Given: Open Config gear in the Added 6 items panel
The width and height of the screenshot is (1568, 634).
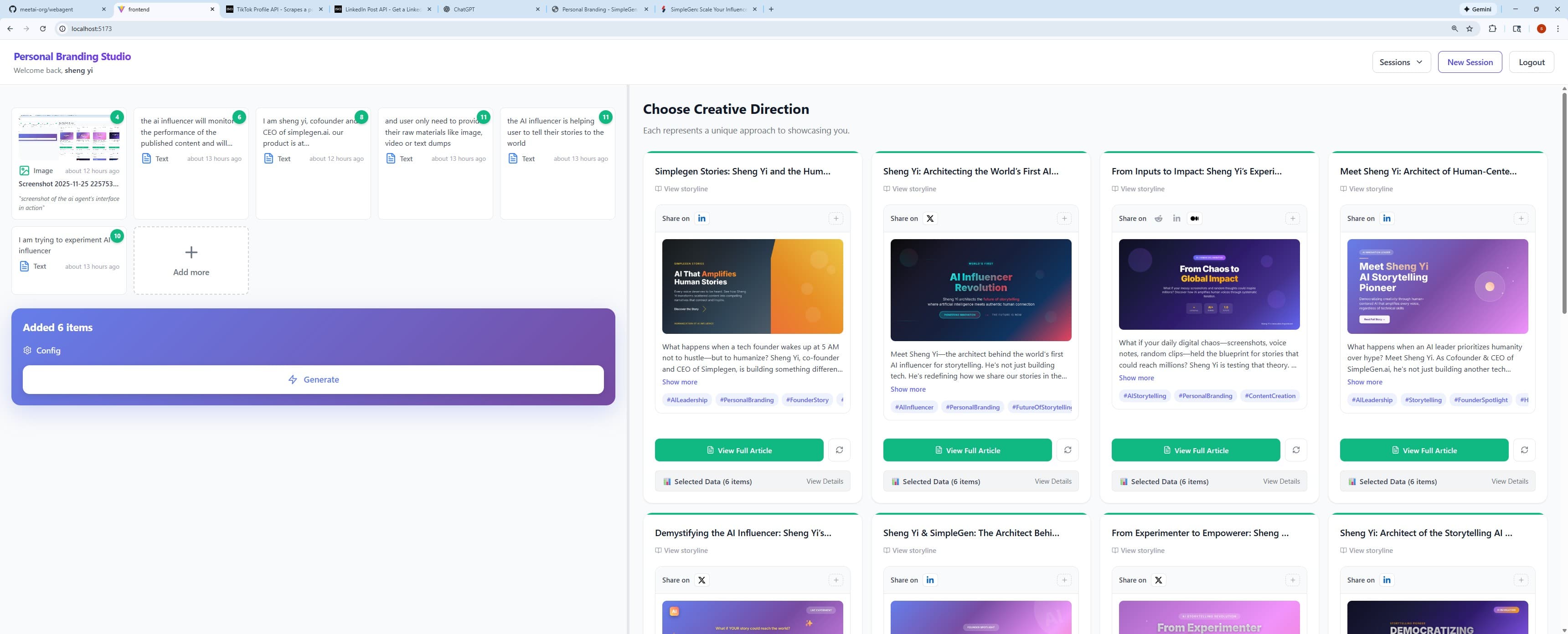Looking at the screenshot, I should [27, 350].
